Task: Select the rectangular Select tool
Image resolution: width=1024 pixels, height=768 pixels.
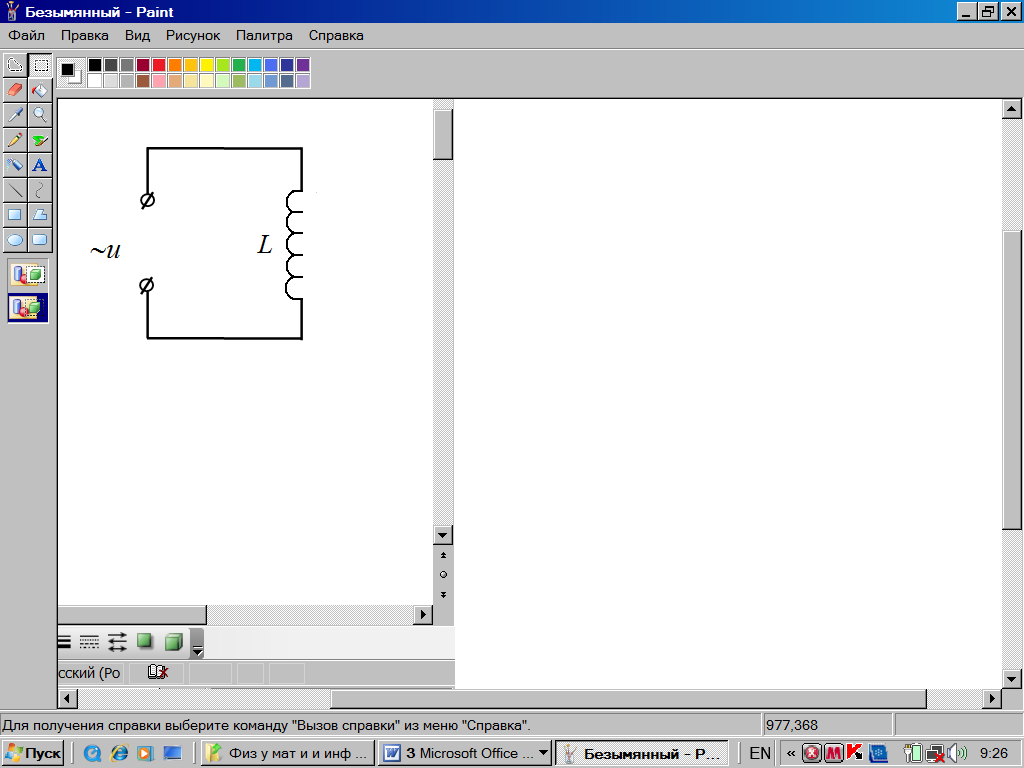Action: (x=40, y=65)
